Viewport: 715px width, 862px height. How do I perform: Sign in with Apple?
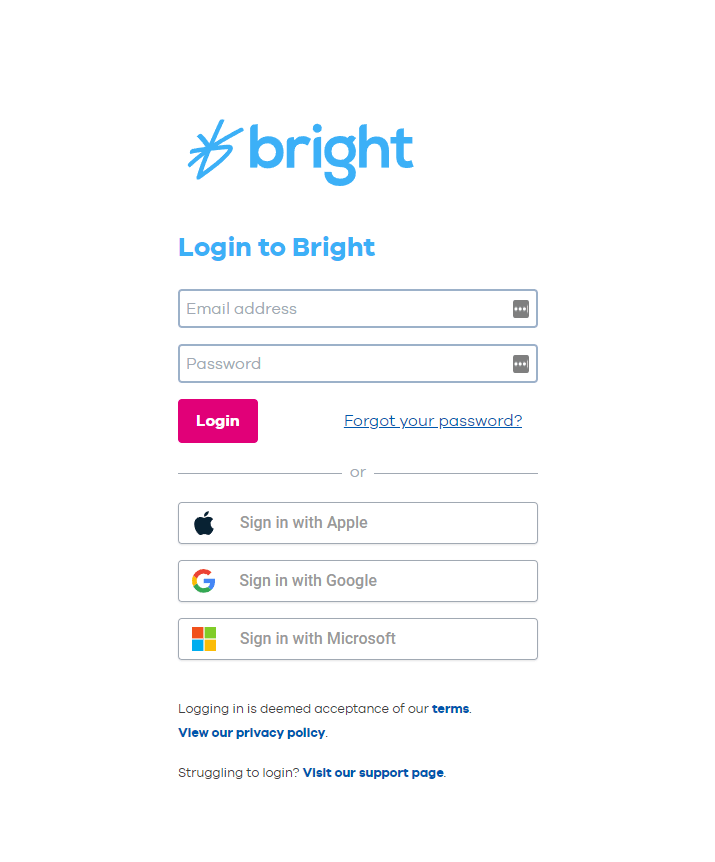[357, 522]
